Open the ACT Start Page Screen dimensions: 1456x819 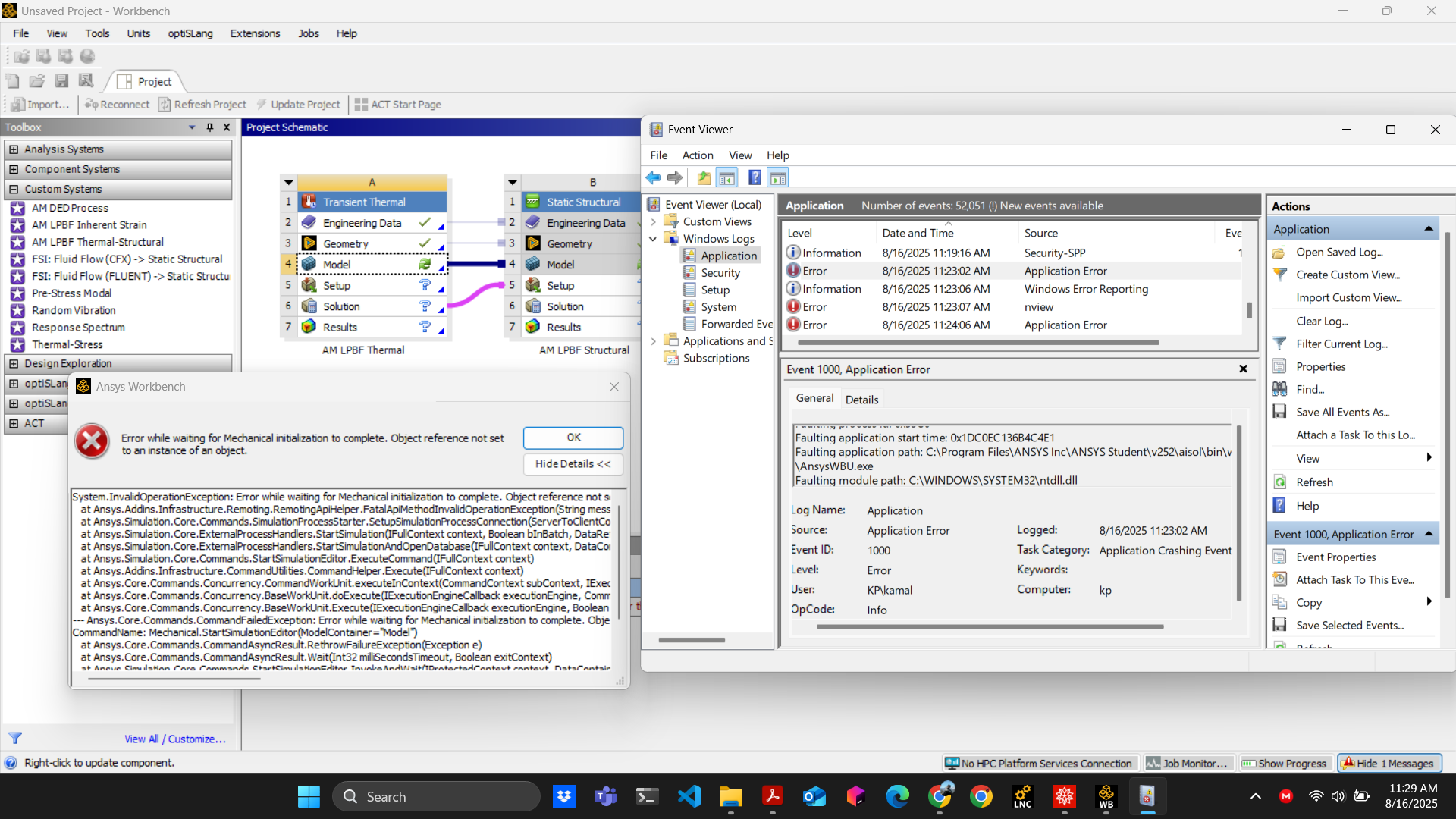[x=398, y=105]
